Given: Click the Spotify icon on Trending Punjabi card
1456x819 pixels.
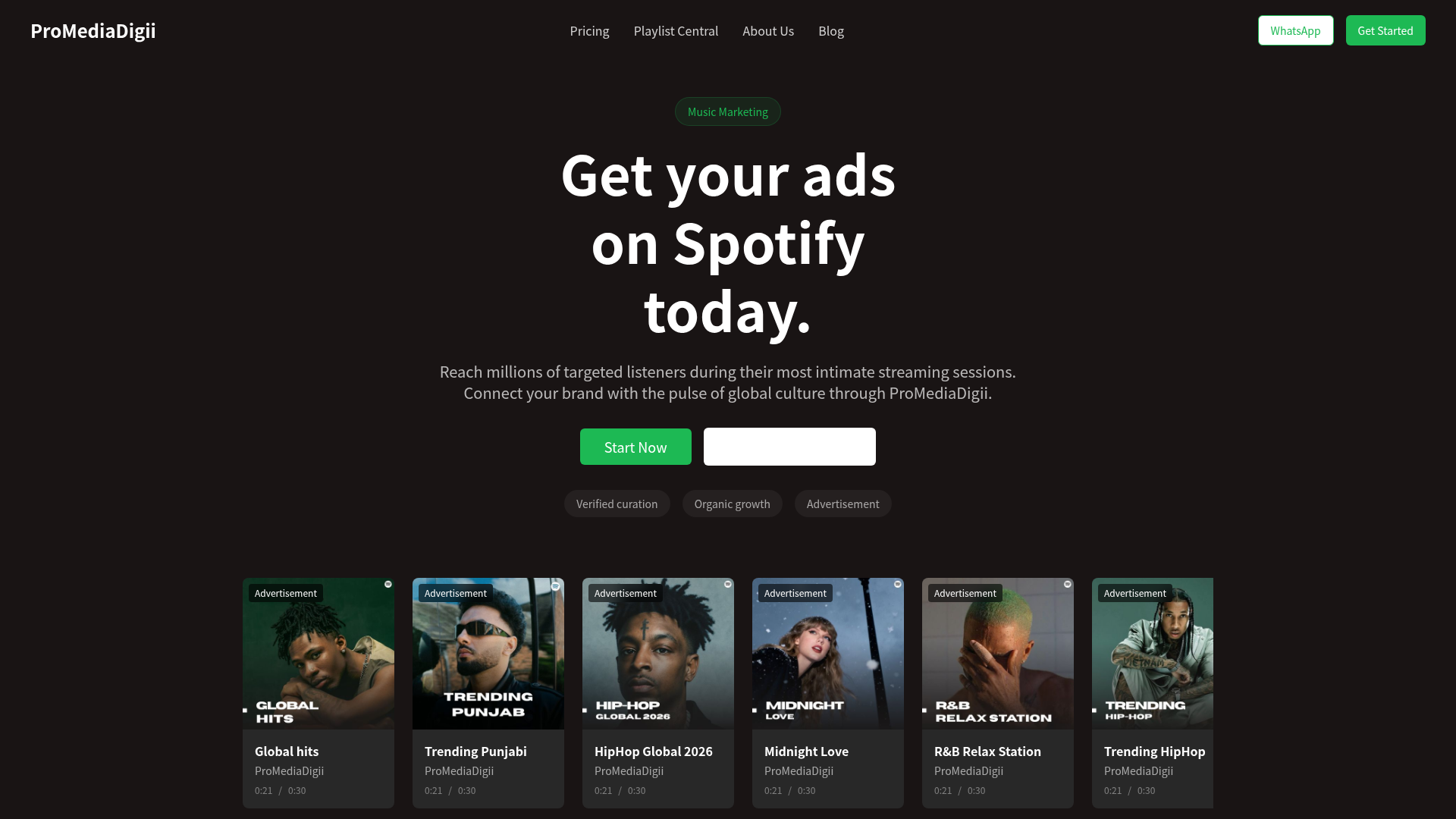Looking at the screenshot, I should click(x=555, y=586).
